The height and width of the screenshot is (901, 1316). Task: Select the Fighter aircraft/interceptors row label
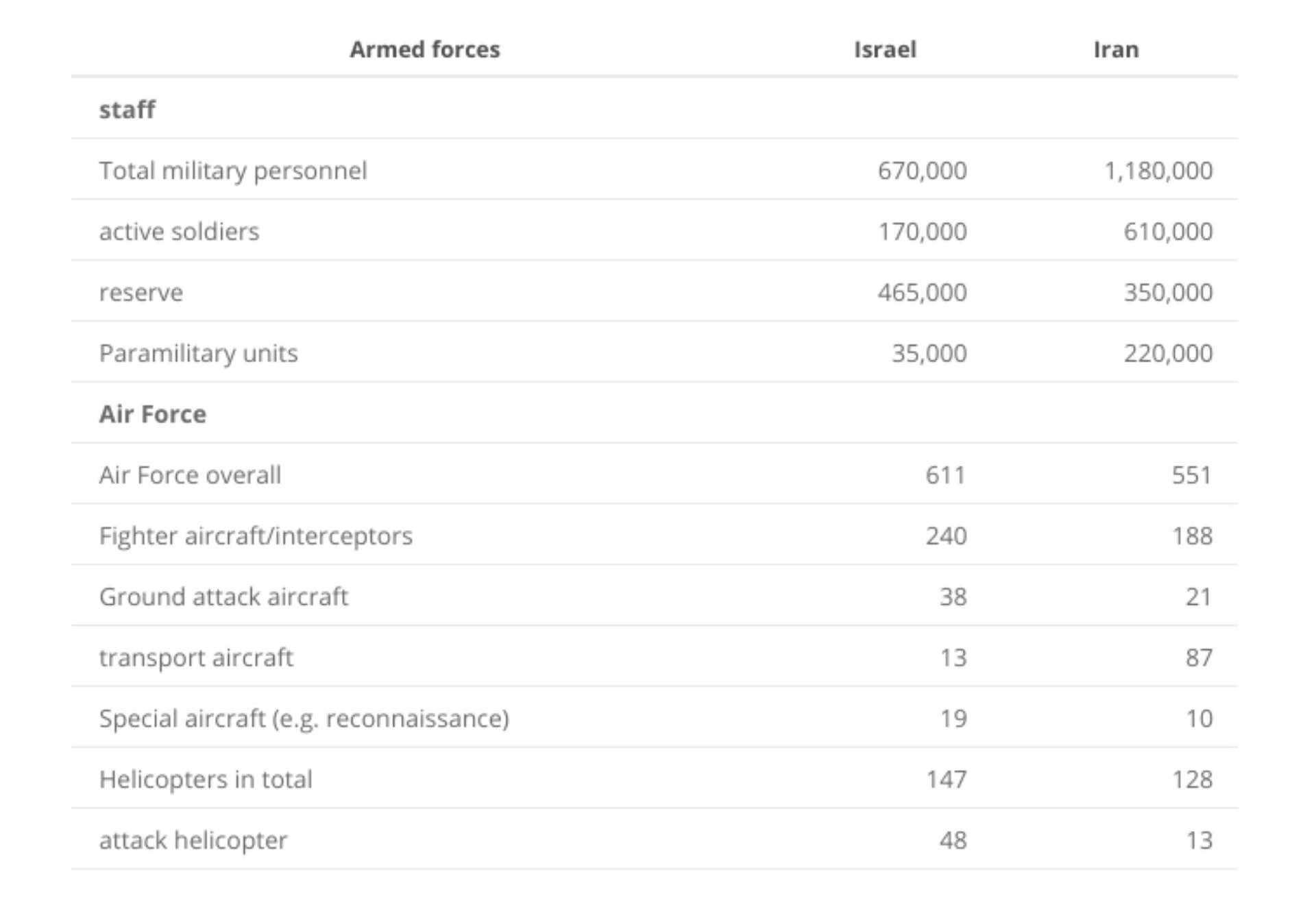256,536
